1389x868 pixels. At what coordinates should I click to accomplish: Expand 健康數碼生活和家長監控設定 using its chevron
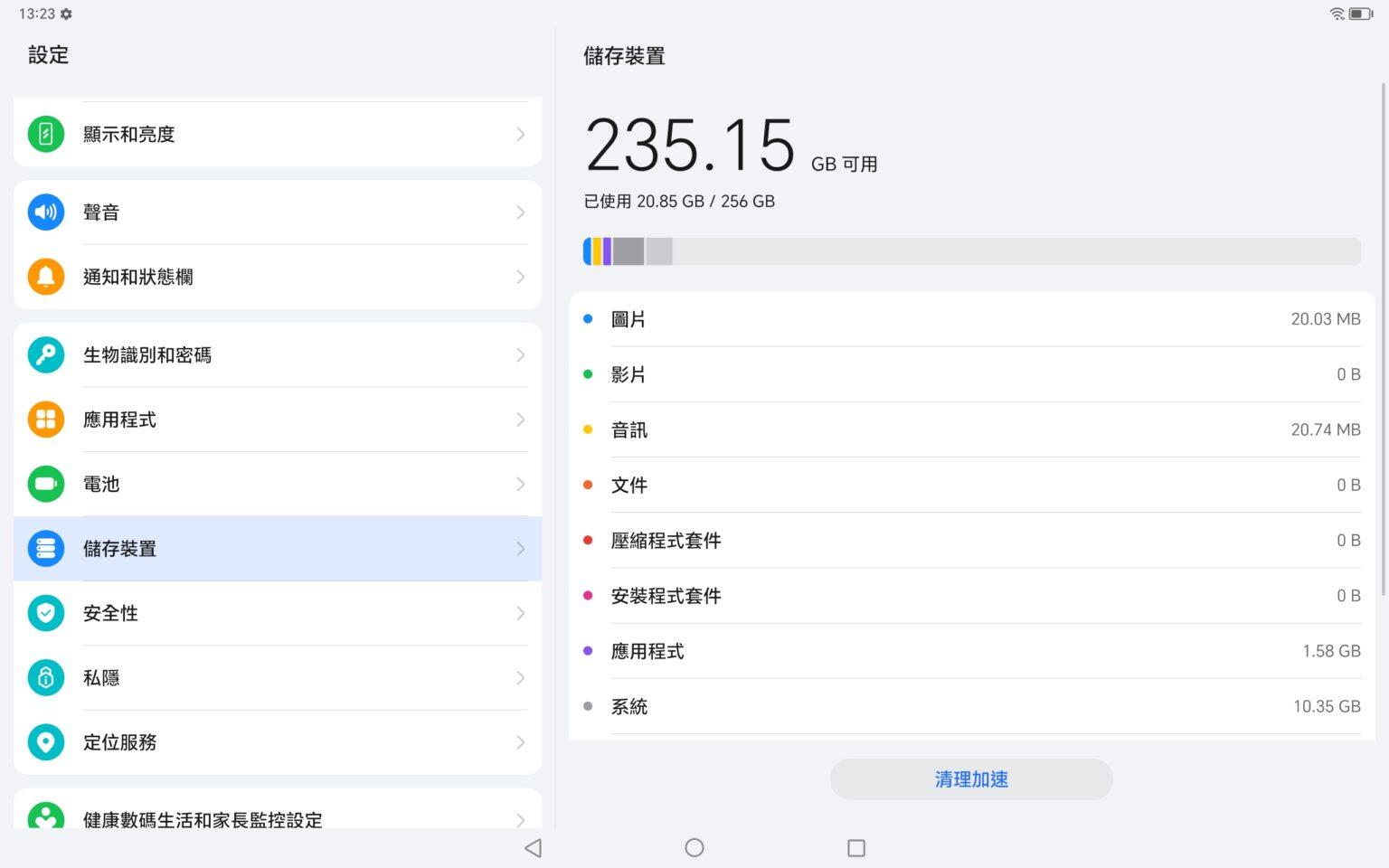click(520, 820)
